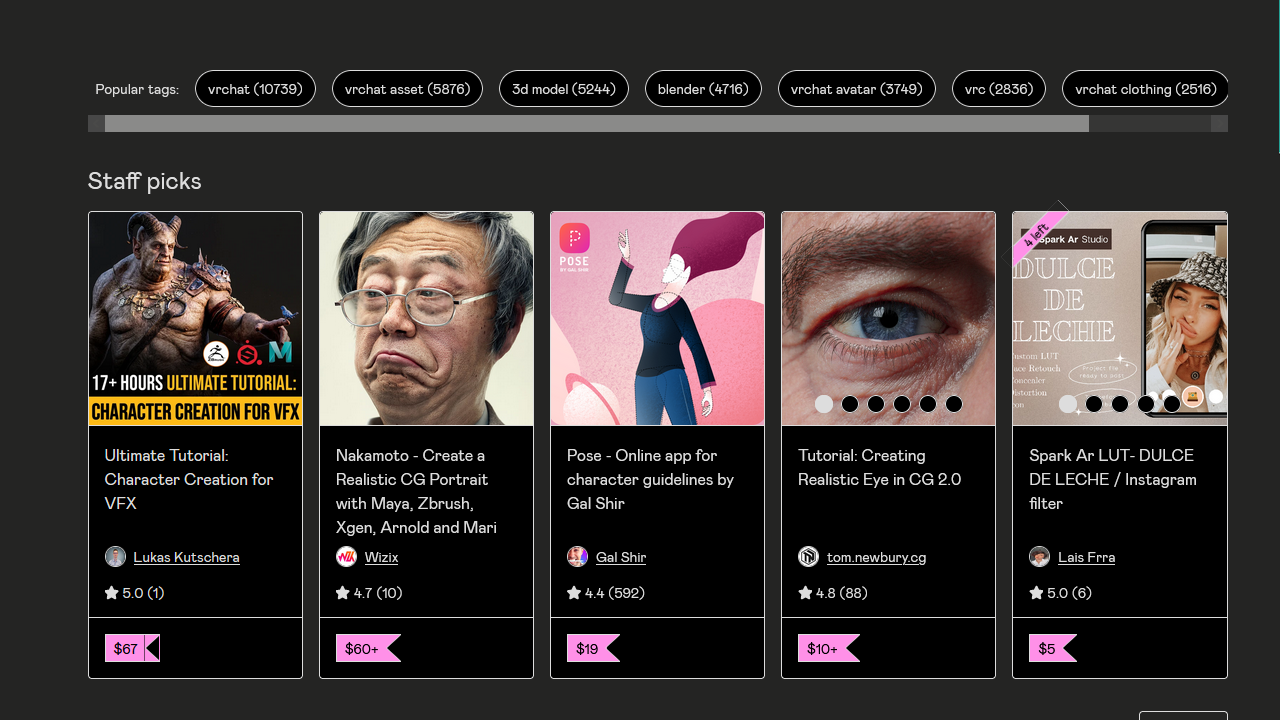Click the tom.newbury.cg avatar icon
Image resolution: width=1280 pixels, height=720 pixels.
coord(808,557)
